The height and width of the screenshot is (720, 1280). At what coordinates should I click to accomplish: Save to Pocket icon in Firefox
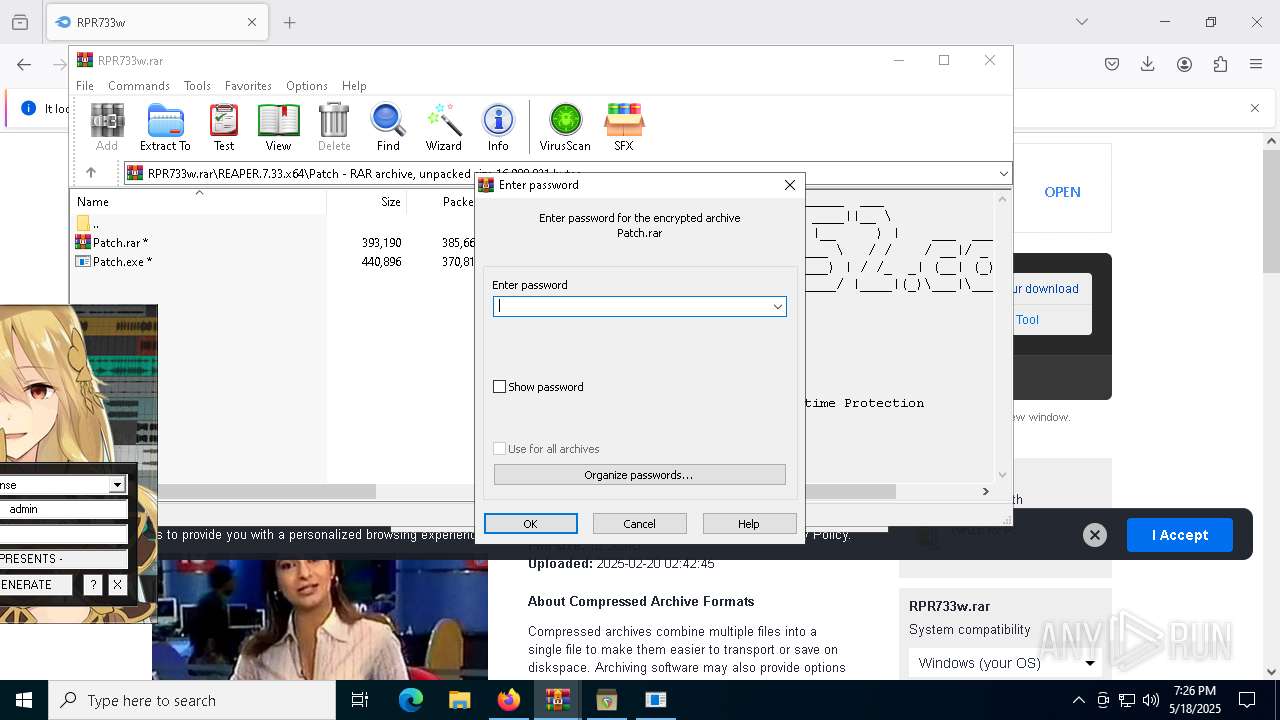1112,64
